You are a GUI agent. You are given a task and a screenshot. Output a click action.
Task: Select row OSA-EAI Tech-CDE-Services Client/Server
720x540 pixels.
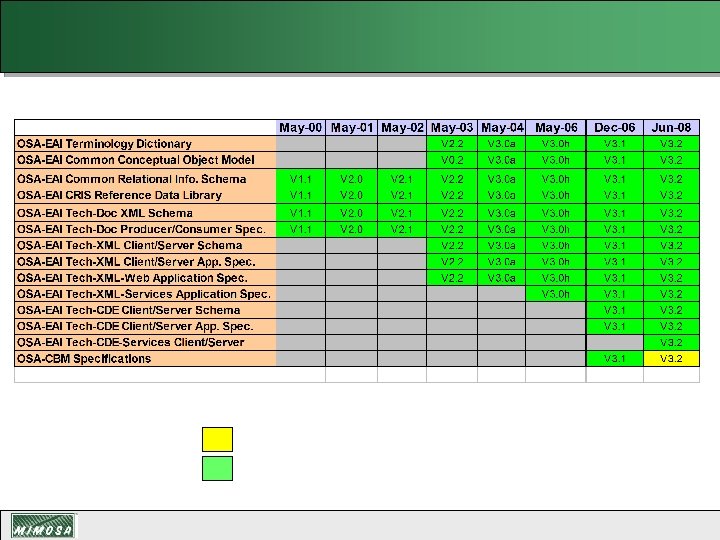tap(357, 342)
